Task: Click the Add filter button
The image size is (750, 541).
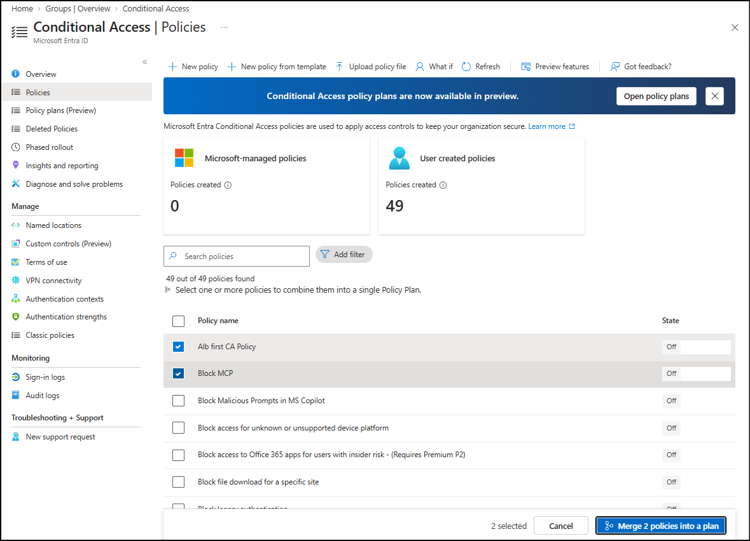Action: pyautogui.click(x=344, y=254)
